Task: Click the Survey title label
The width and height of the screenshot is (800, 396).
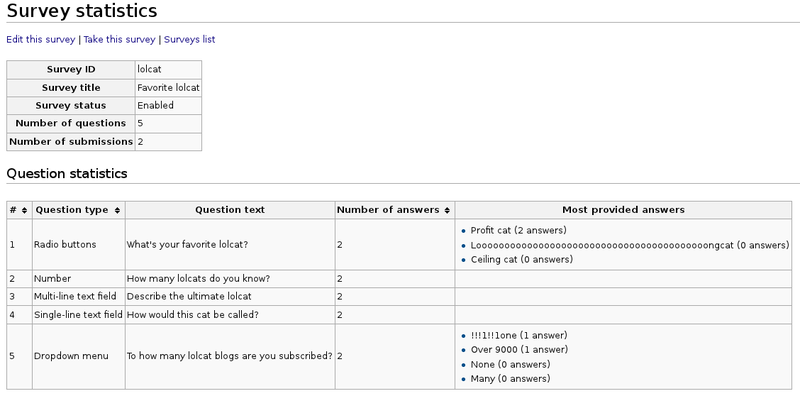Action: pos(71,88)
